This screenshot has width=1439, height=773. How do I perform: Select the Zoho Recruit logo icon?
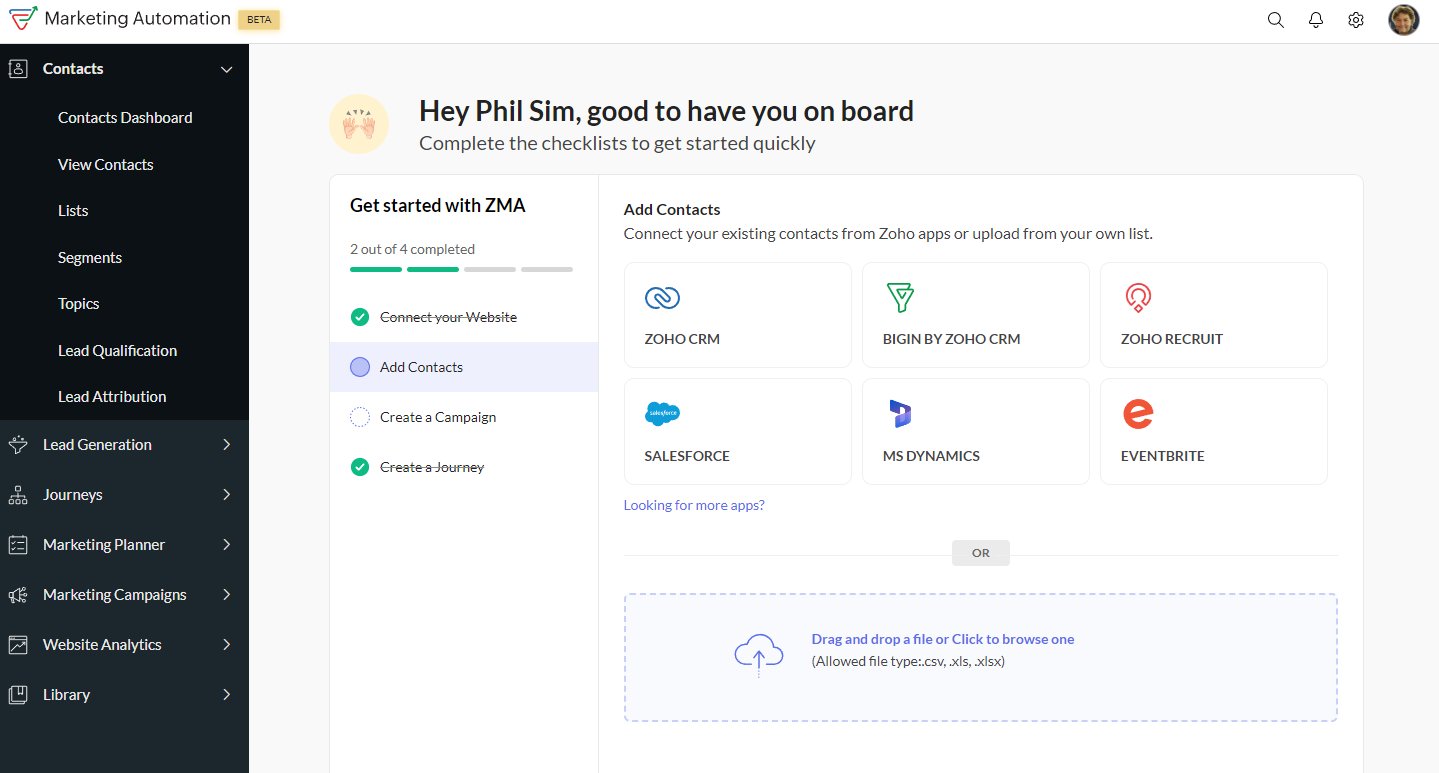click(1138, 297)
